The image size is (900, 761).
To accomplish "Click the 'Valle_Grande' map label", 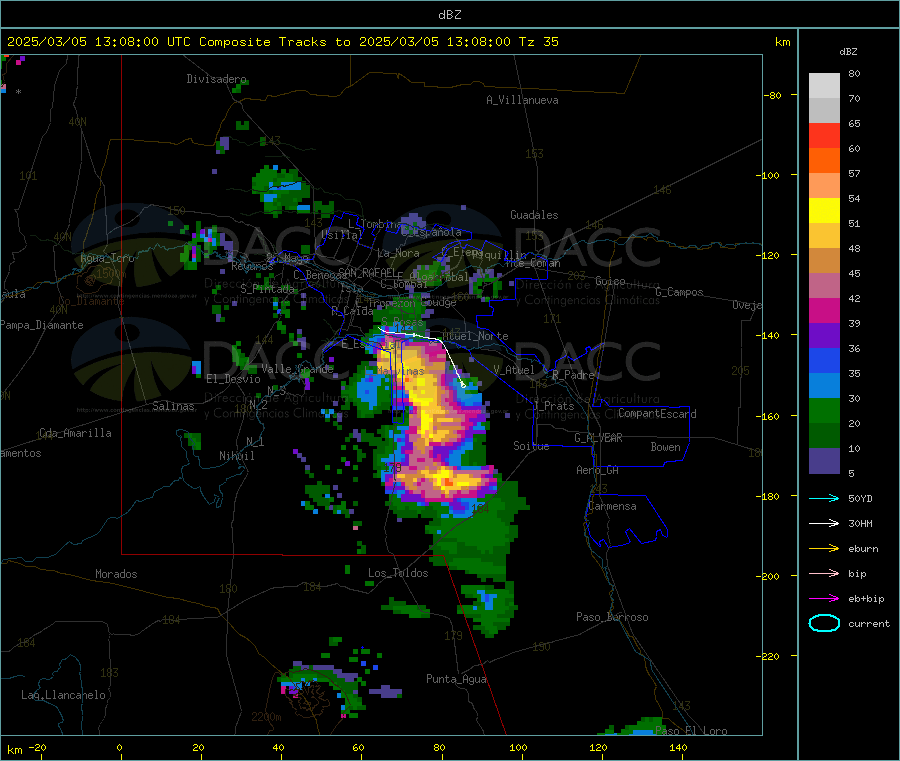I will (x=297, y=368).
